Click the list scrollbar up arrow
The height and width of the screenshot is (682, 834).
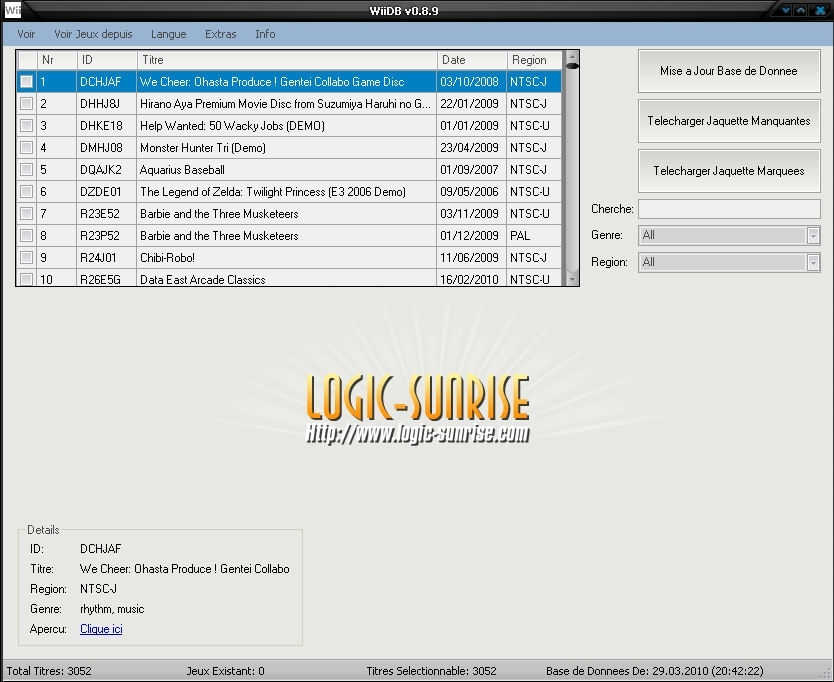572,56
